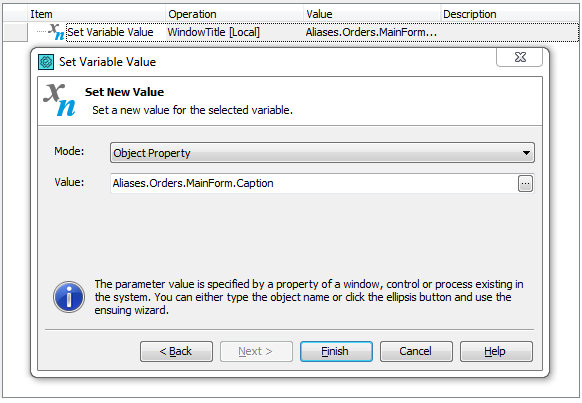Click the Aliases.Orders.MainForm.Caption value field

[x=314, y=183]
